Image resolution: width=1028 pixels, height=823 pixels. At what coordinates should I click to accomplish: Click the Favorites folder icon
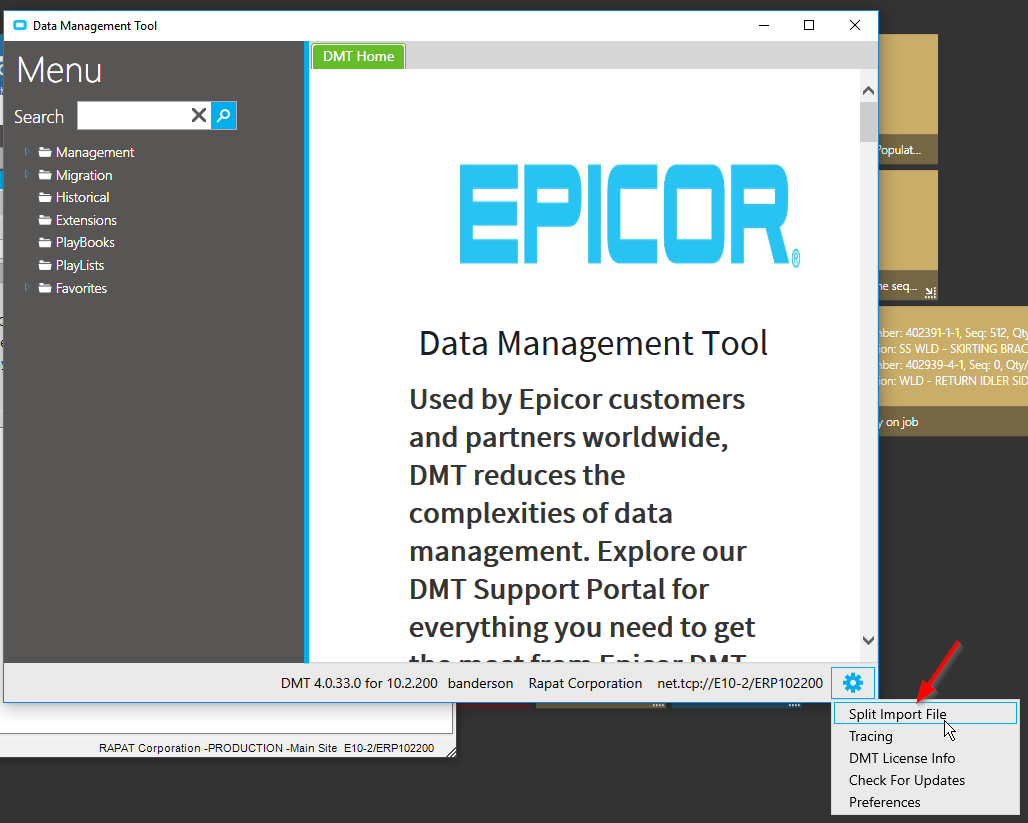pyautogui.click(x=45, y=289)
